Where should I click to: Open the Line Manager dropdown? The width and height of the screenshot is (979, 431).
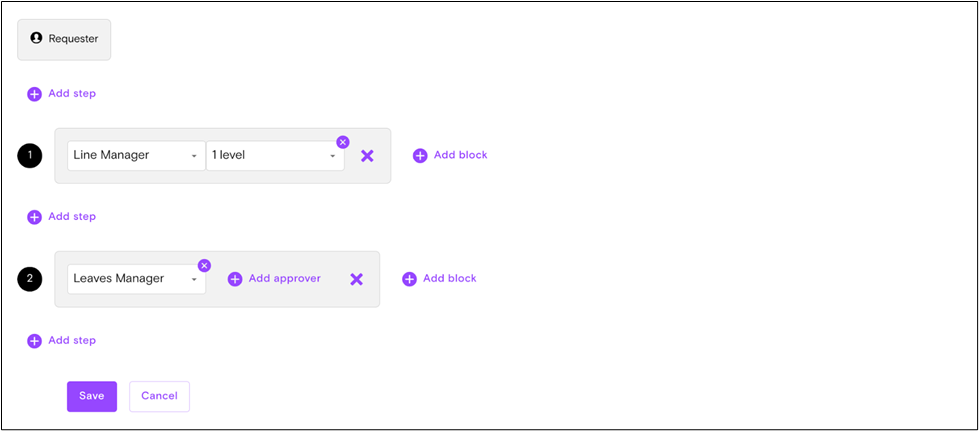136,156
